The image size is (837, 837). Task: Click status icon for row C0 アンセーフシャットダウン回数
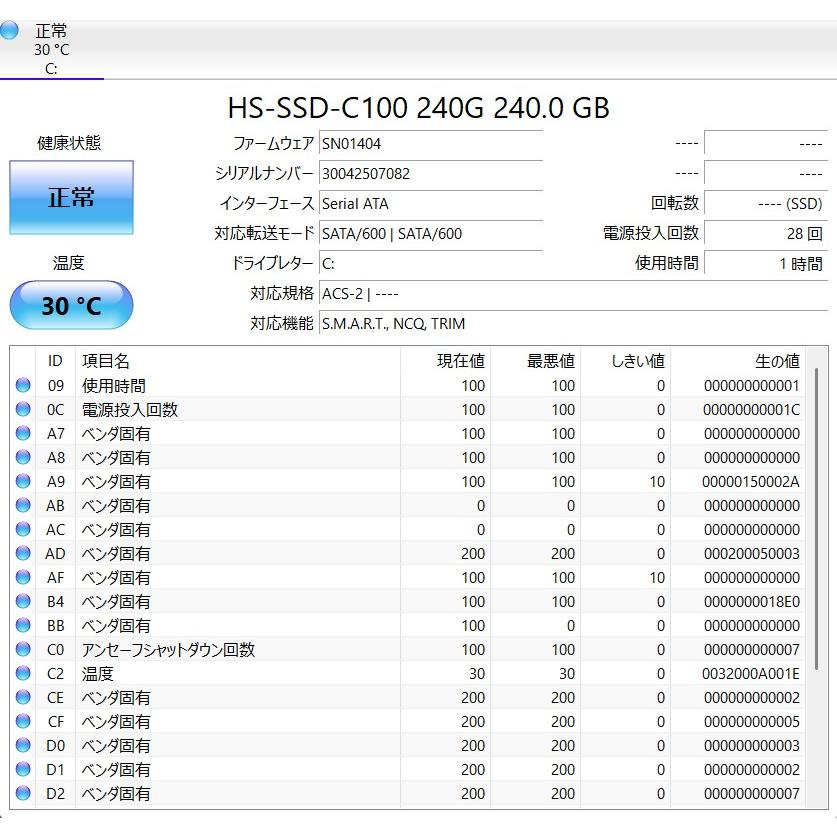23,649
